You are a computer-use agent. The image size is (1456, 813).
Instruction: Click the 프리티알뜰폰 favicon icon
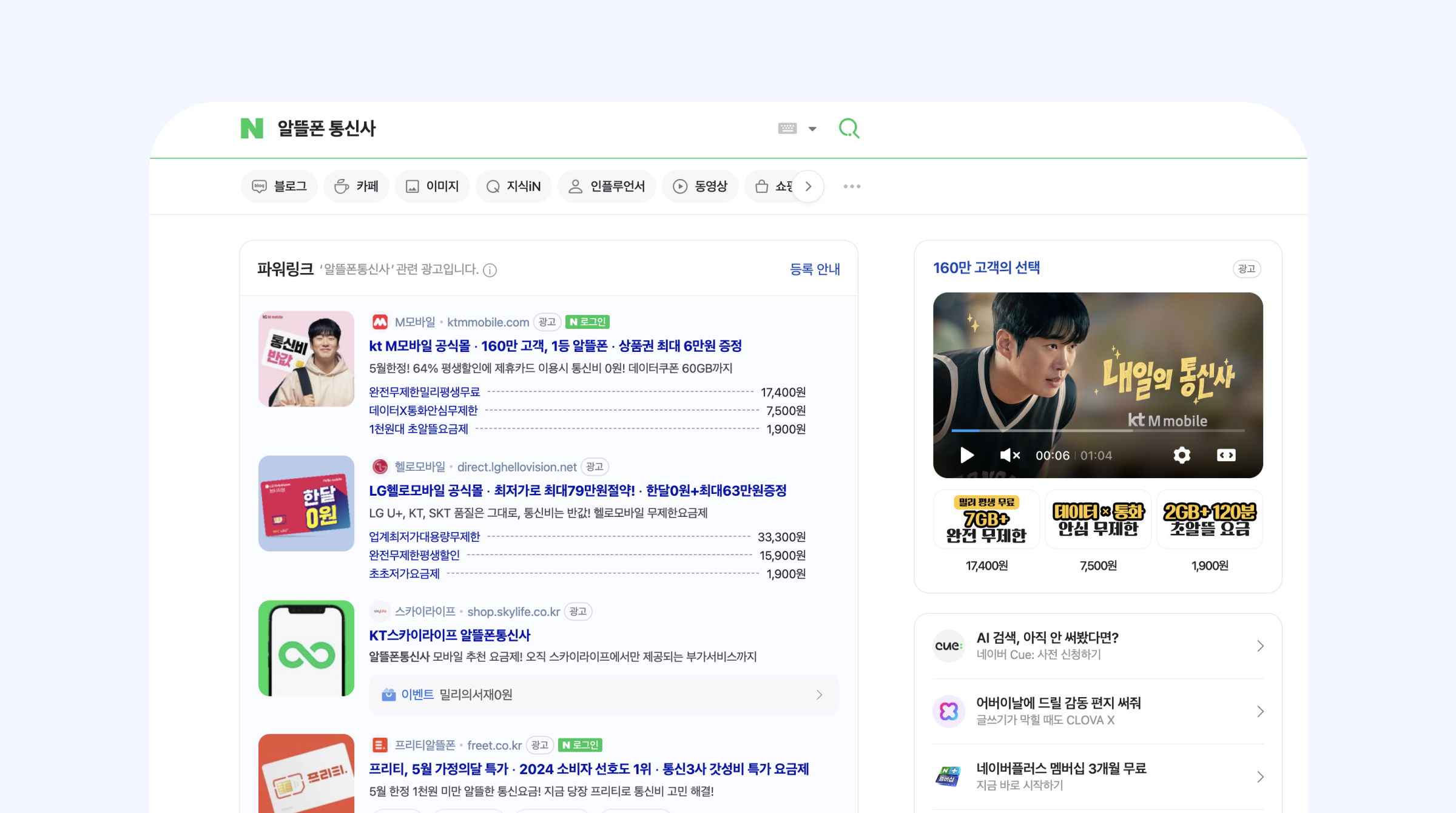pyautogui.click(x=380, y=745)
